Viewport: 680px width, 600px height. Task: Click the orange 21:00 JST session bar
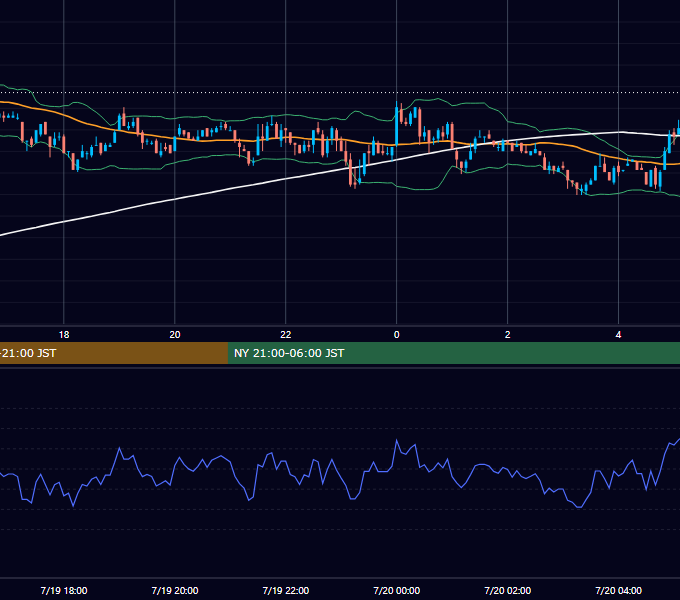(114, 353)
